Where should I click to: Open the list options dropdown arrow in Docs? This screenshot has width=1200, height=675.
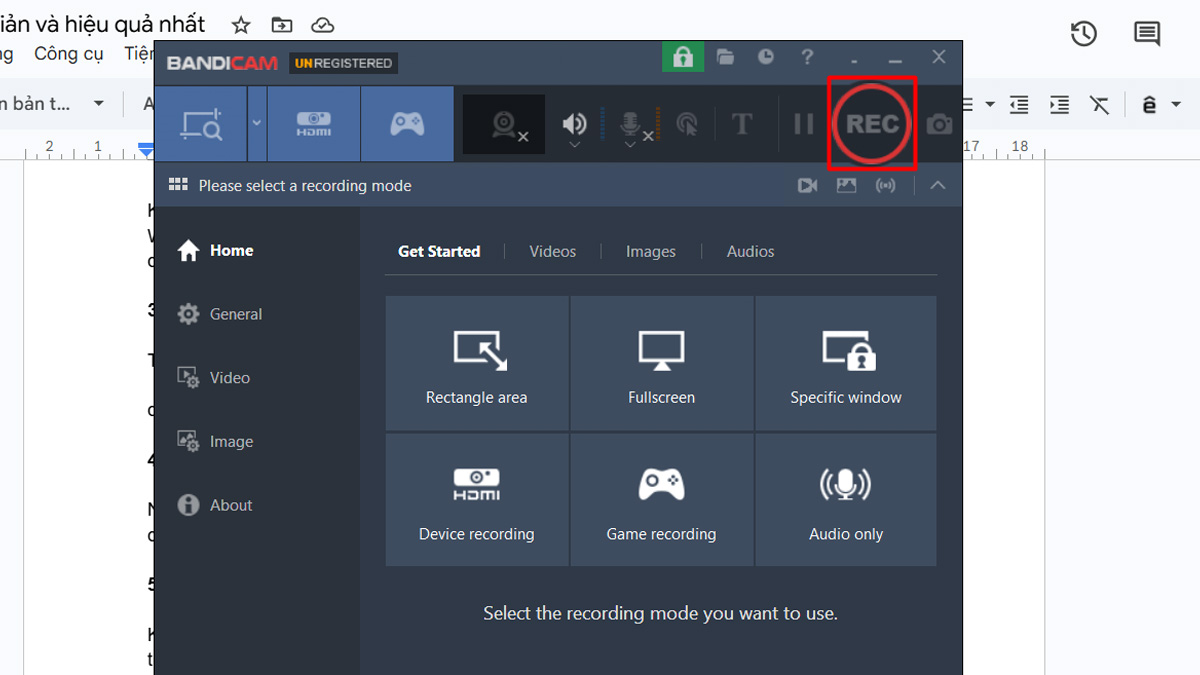[x=990, y=104]
